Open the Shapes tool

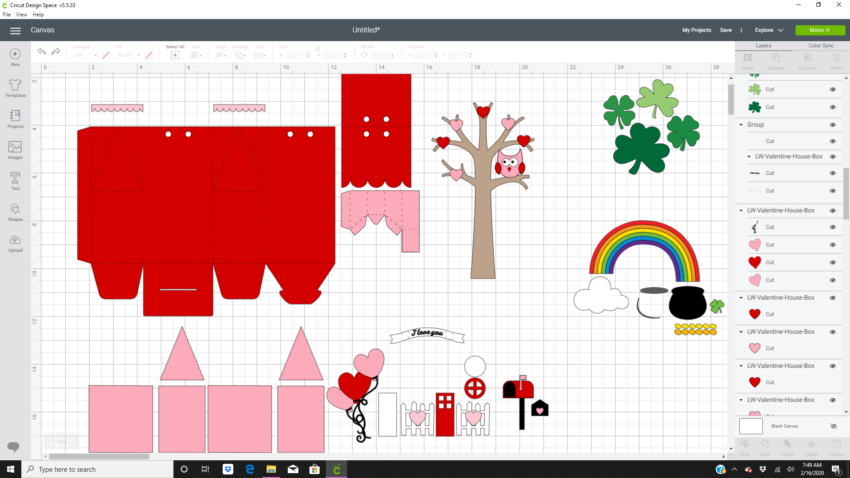tap(15, 211)
